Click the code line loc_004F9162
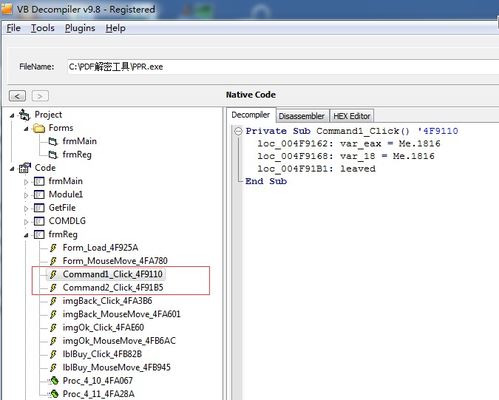This screenshot has width=499, height=400. pyautogui.click(x=349, y=144)
